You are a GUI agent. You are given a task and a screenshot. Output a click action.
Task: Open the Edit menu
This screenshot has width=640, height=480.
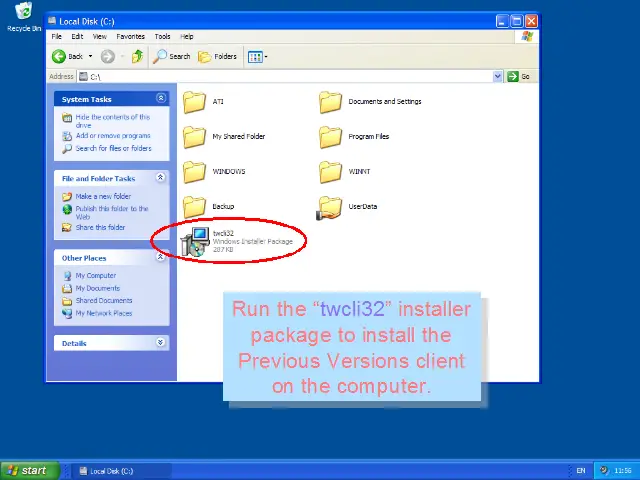(x=77, y=37)
